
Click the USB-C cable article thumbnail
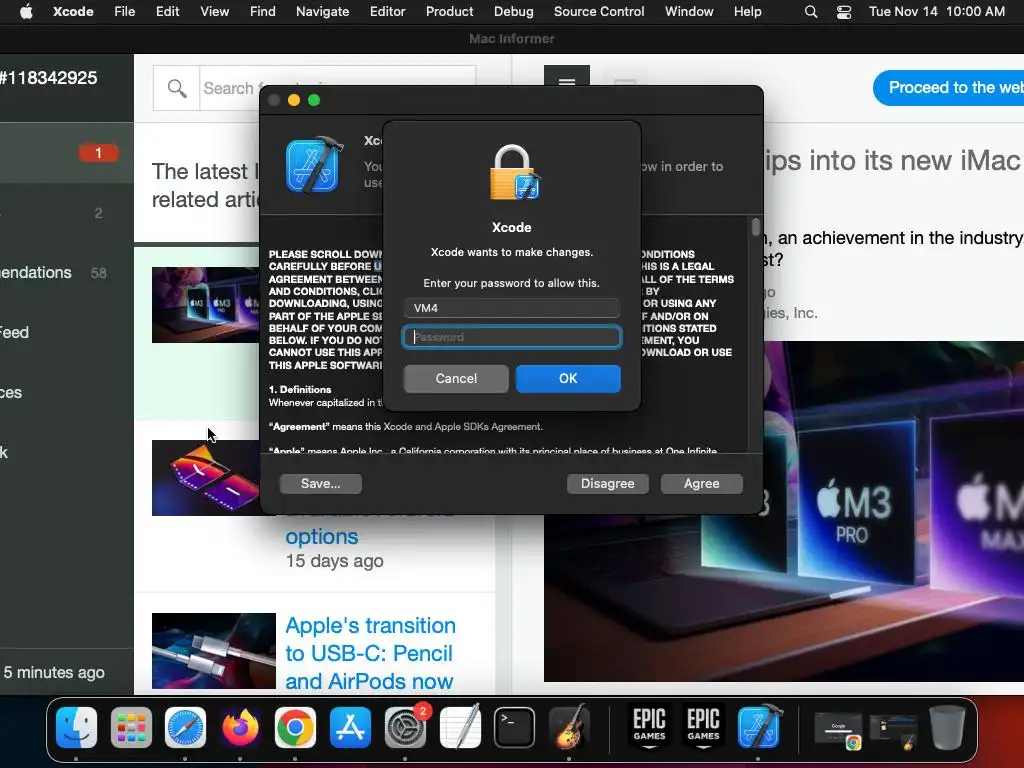[214, 650]
